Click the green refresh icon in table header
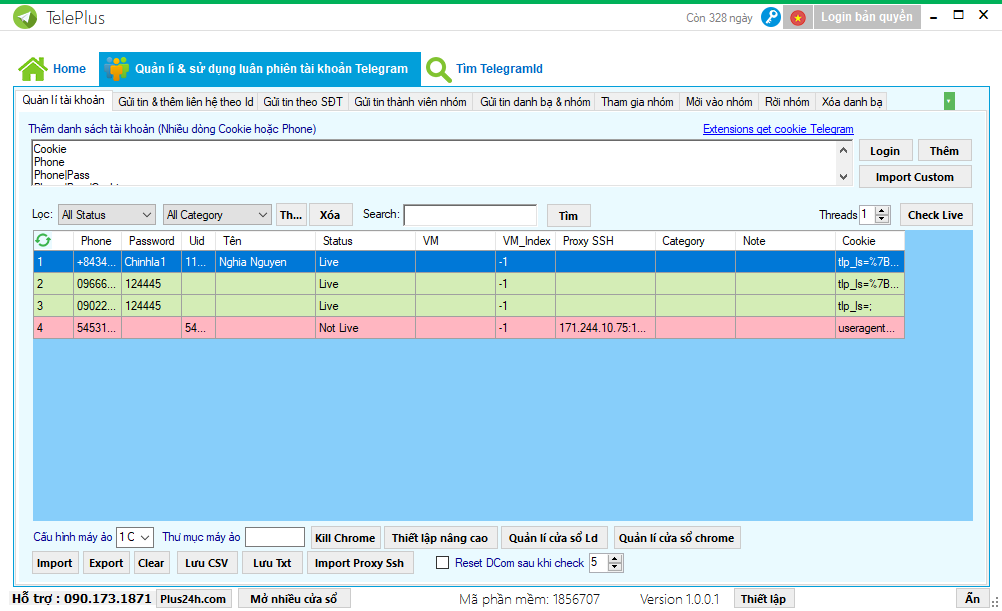1002x611 pixels. coord(43,240)
